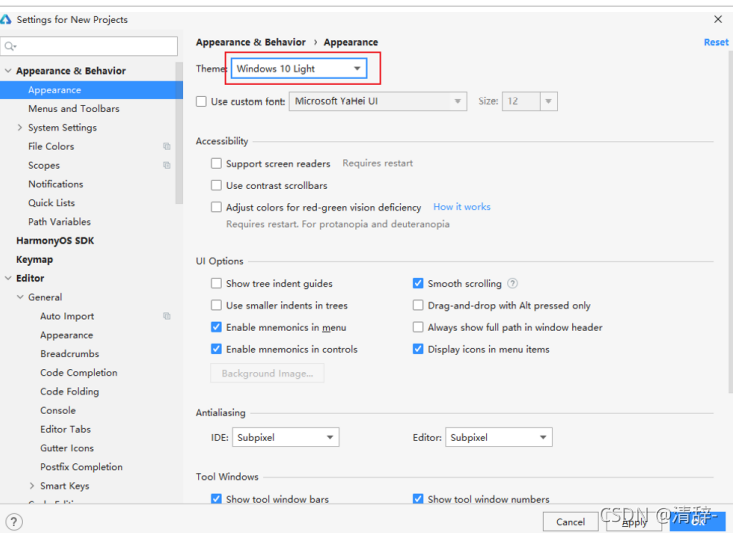Image resolution: width=733 pixels, height=533 pixels.
Task: Collapse the Editor tree node
Action: point(8,278)
